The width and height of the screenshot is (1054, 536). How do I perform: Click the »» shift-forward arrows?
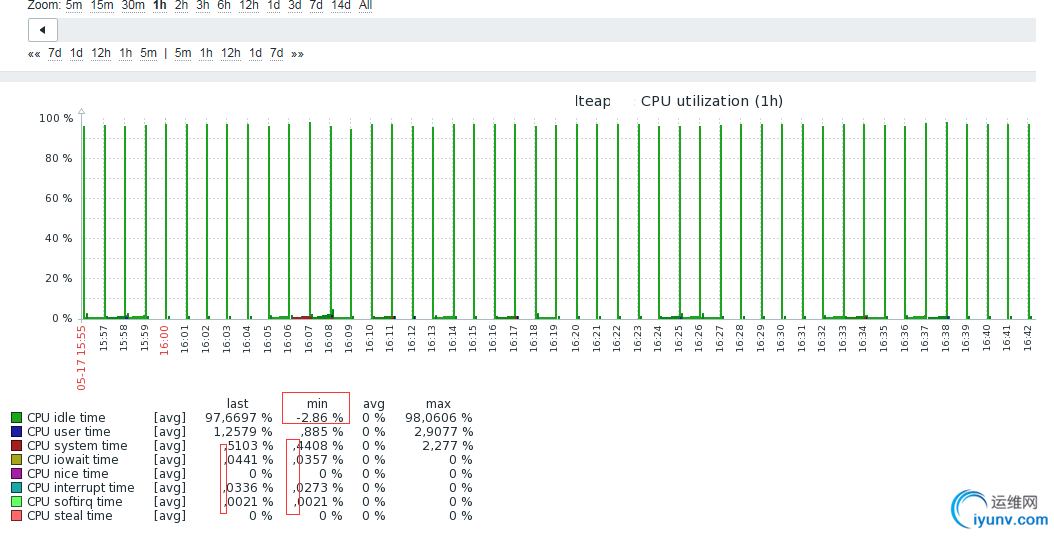(x=297, y=54)
